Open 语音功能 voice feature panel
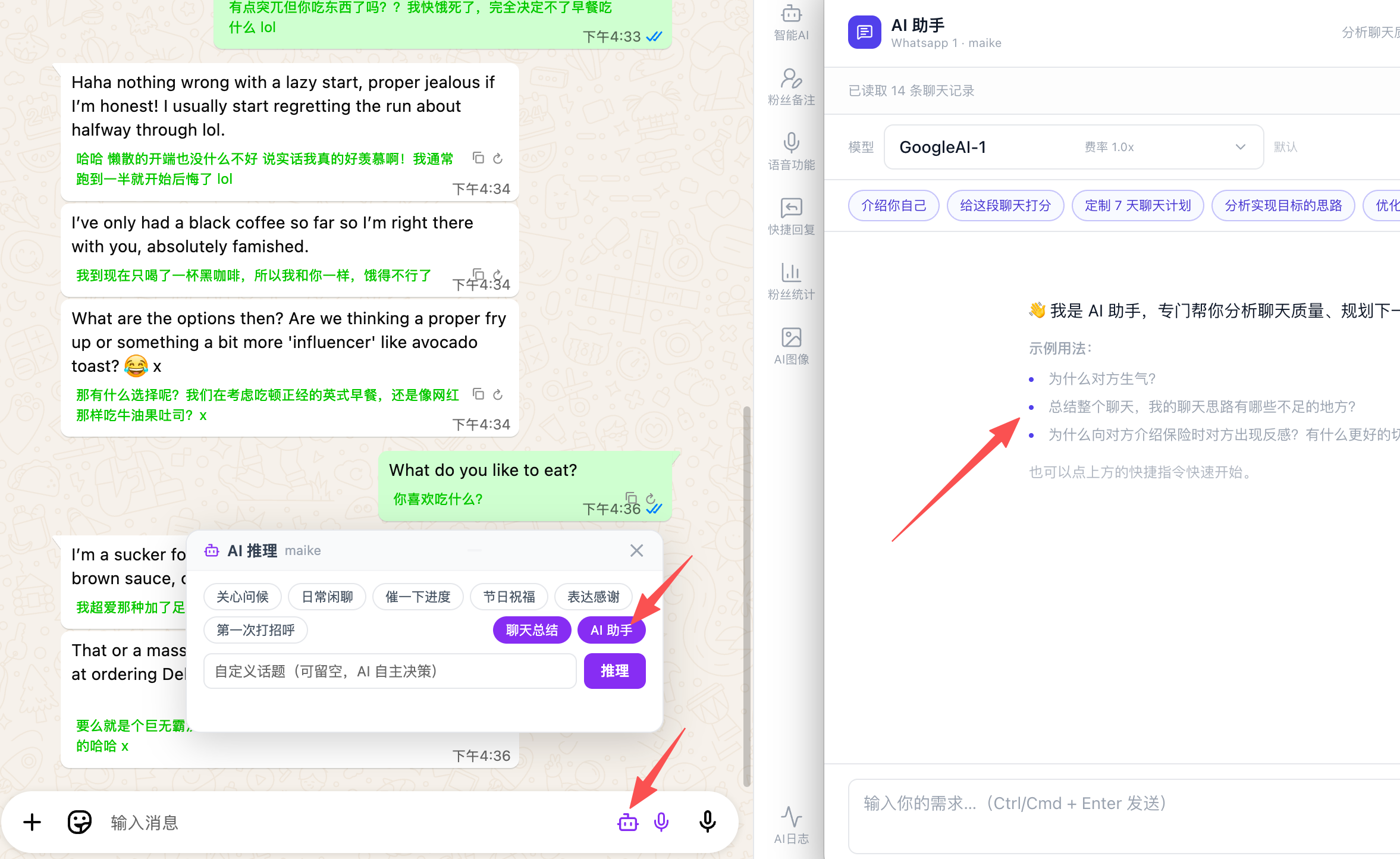The width and height of the screenshot is (1400, 859). (791, 152)
